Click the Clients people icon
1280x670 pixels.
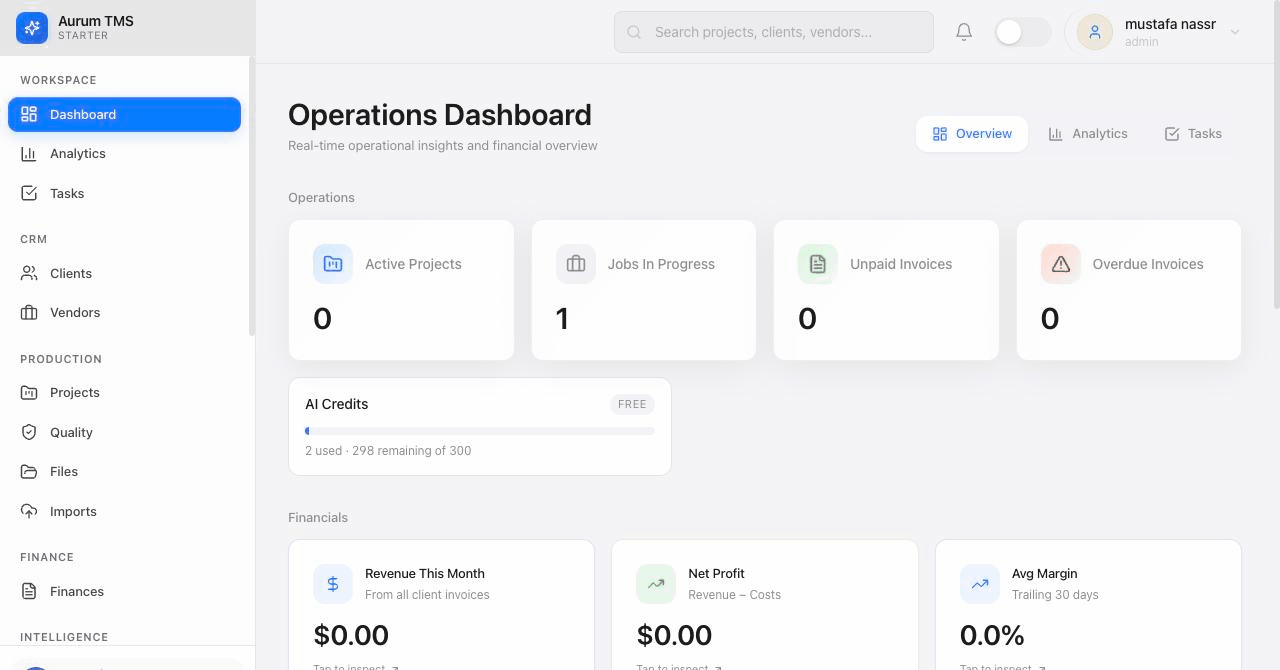29,273
